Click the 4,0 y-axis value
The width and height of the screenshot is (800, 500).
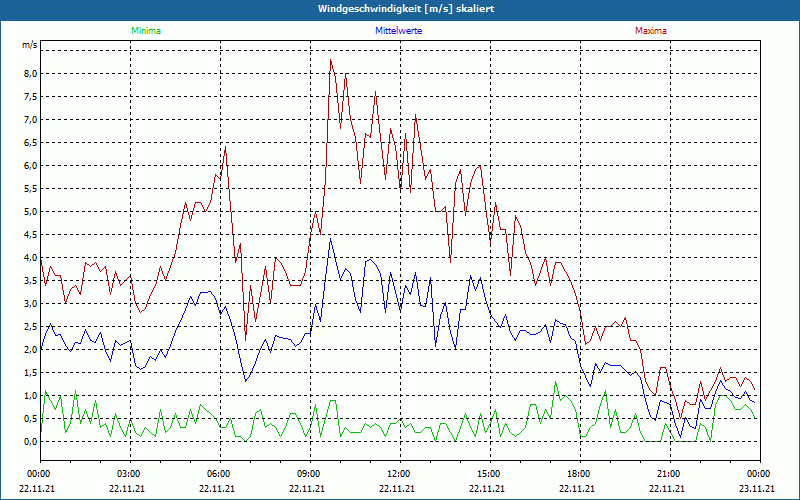tap(31, 258)
